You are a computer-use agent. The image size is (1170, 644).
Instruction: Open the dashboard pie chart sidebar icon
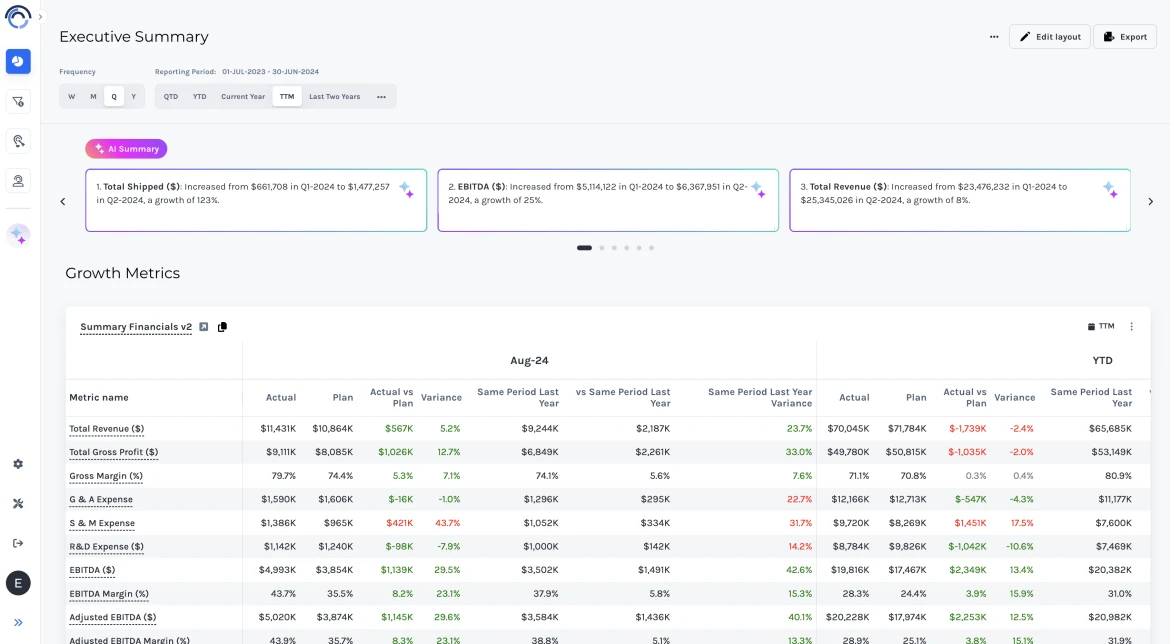(x=18, y=62)
